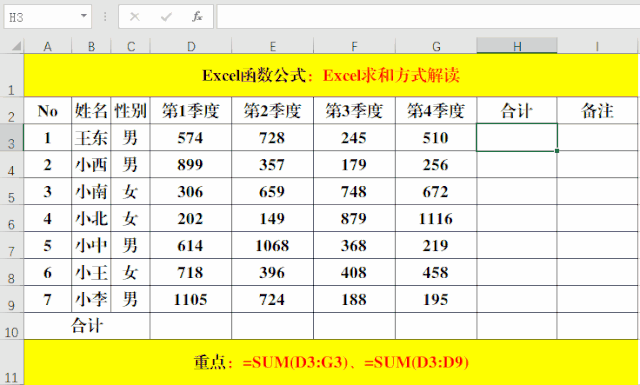Click the Cancel X icon in formula bar
This screenshot has height=385, width=640.
pos(135,17)
